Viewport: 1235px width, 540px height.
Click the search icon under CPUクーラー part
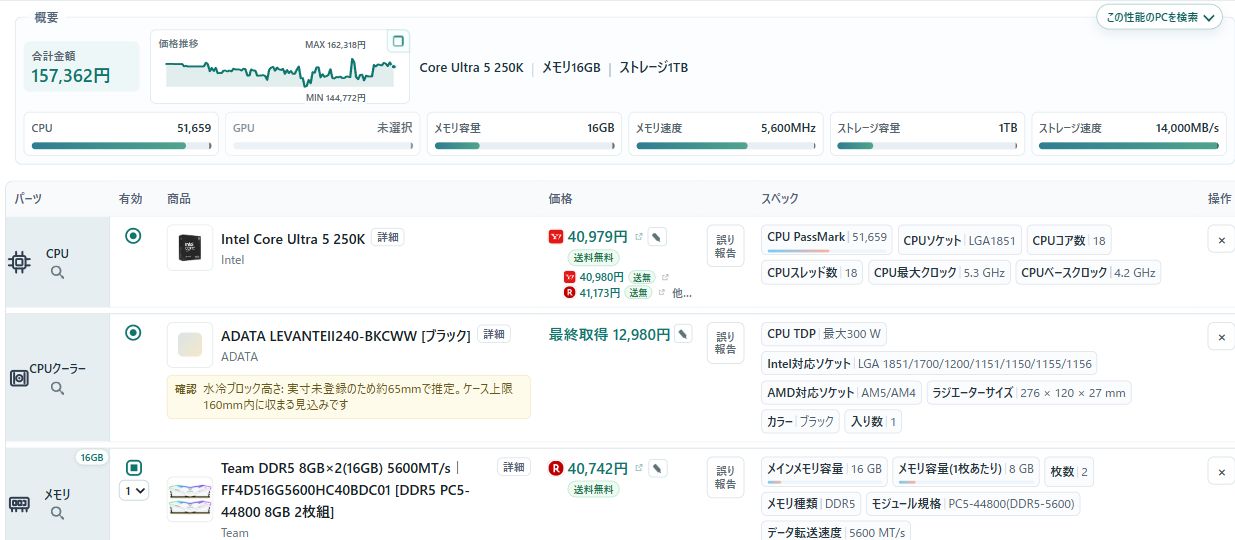57,388
